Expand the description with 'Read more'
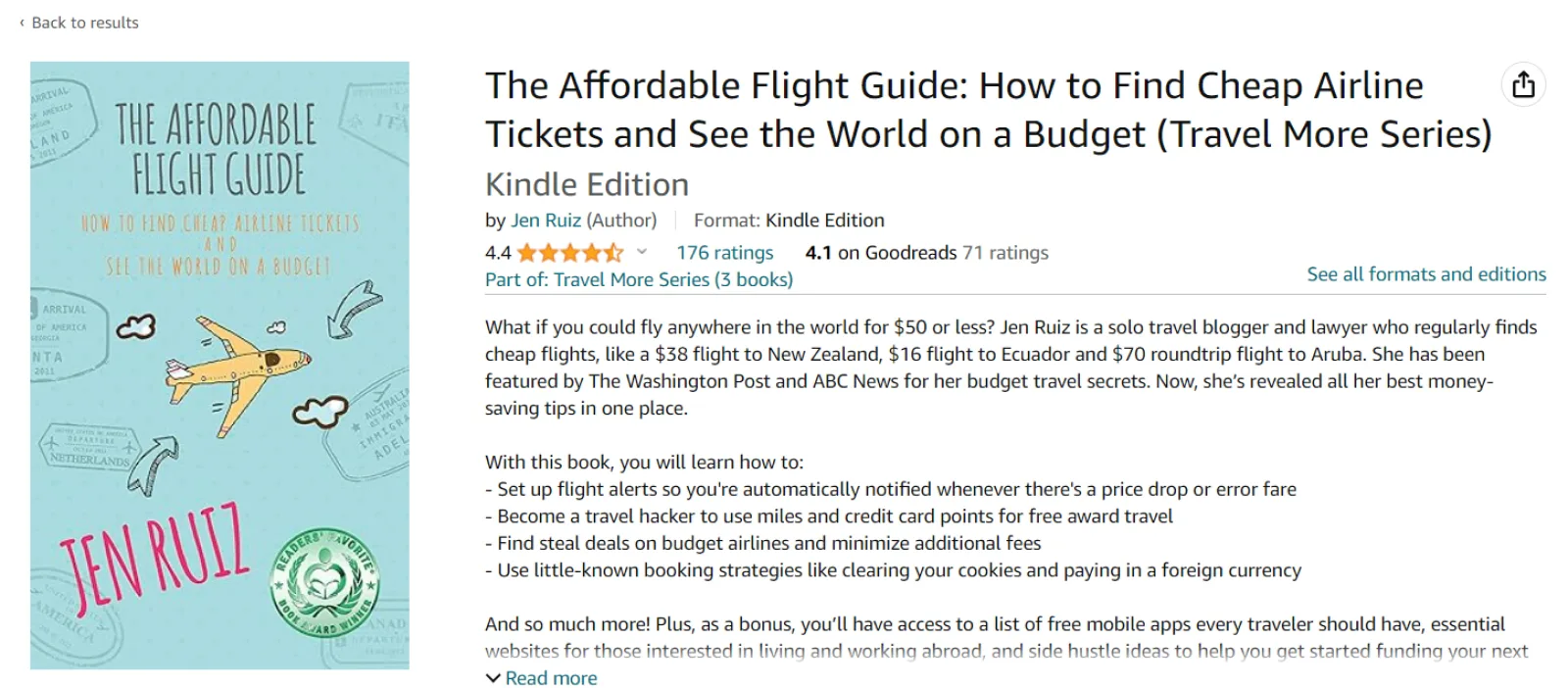1568x688 pixels. [x=551, y=678]
